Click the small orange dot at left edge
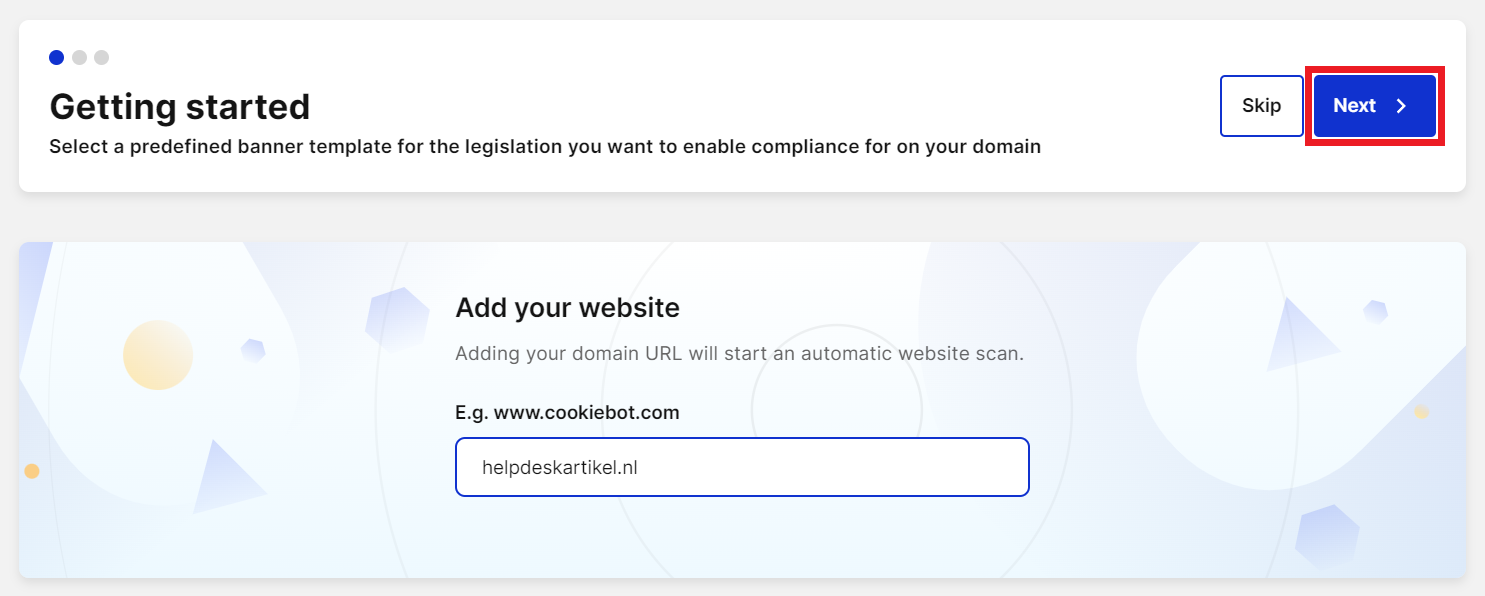Image resolution: width=1485 pixels, height=596 pixels. pos(32,471)
